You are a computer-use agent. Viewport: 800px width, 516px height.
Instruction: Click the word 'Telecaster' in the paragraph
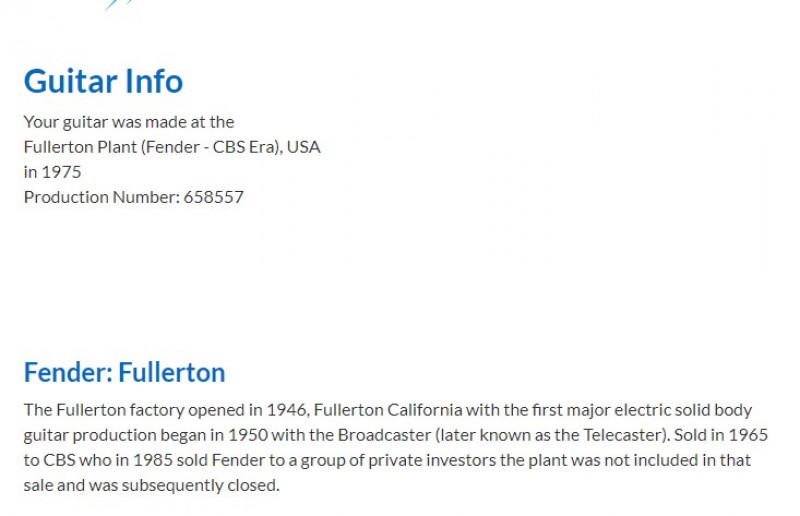coord(624,435)
